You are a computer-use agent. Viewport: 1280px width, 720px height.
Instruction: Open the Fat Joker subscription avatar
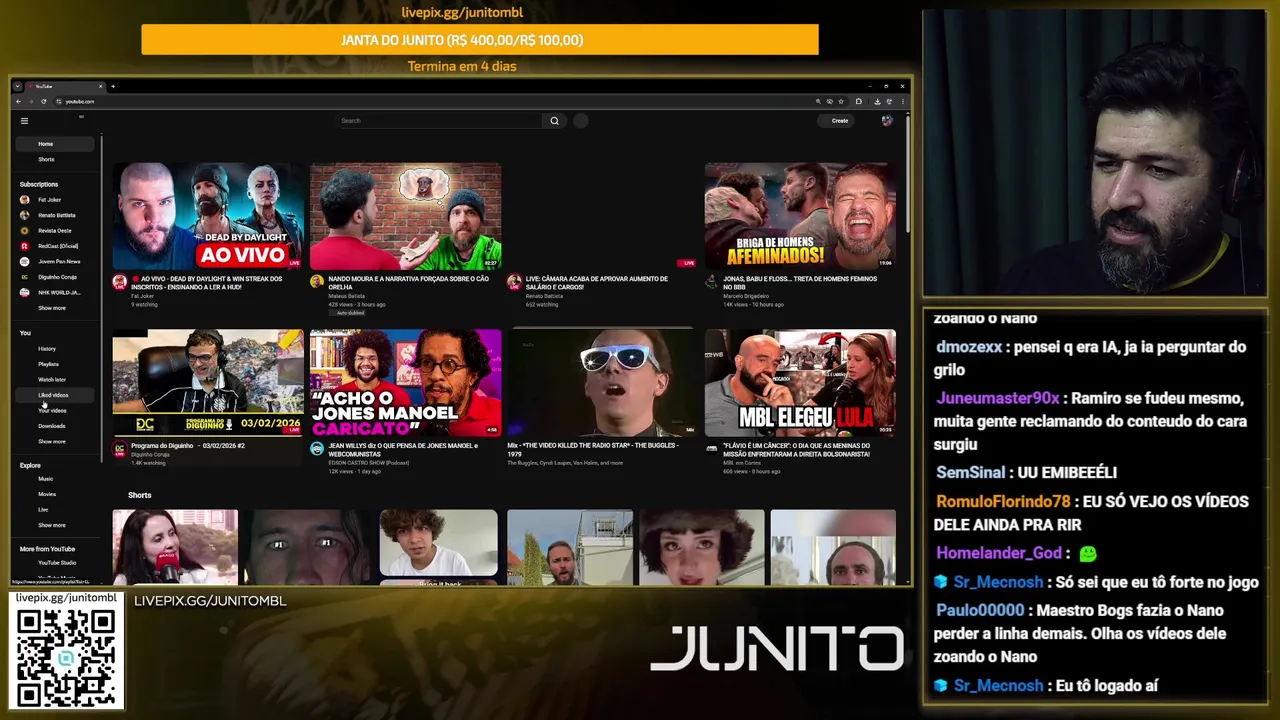25,200
